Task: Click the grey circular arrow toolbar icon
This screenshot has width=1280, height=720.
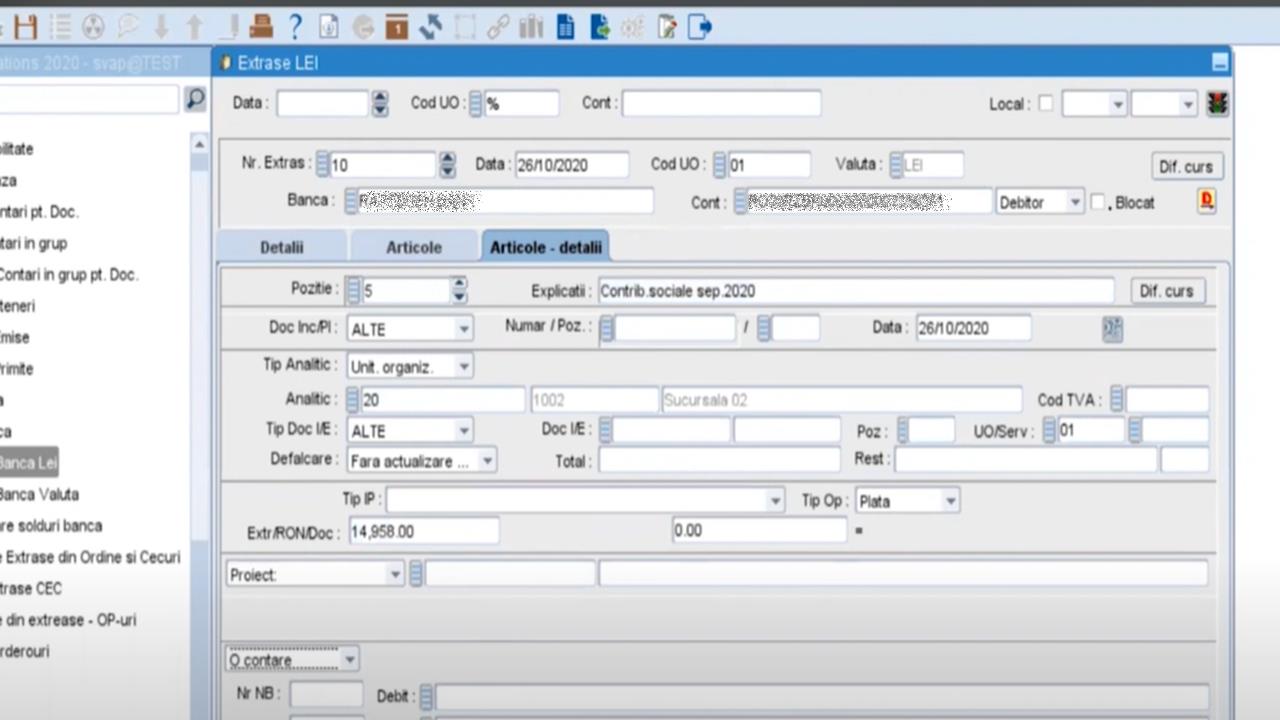Action: click(363, 27)
